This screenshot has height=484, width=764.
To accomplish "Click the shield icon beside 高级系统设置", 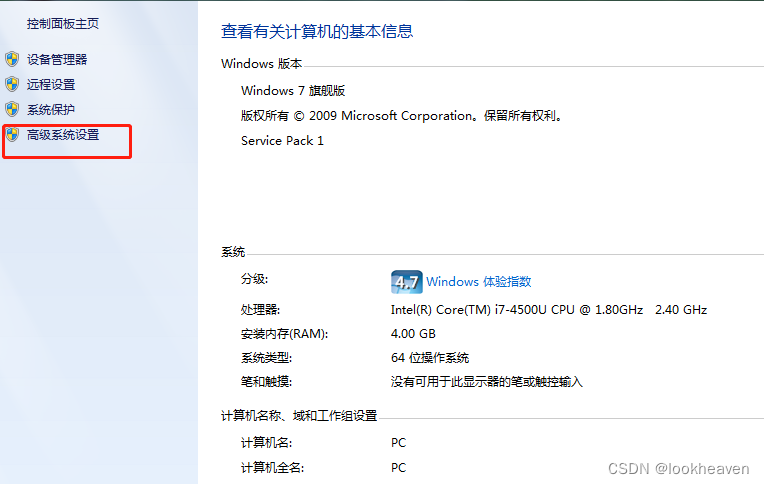I will click(x=12, y=135).
